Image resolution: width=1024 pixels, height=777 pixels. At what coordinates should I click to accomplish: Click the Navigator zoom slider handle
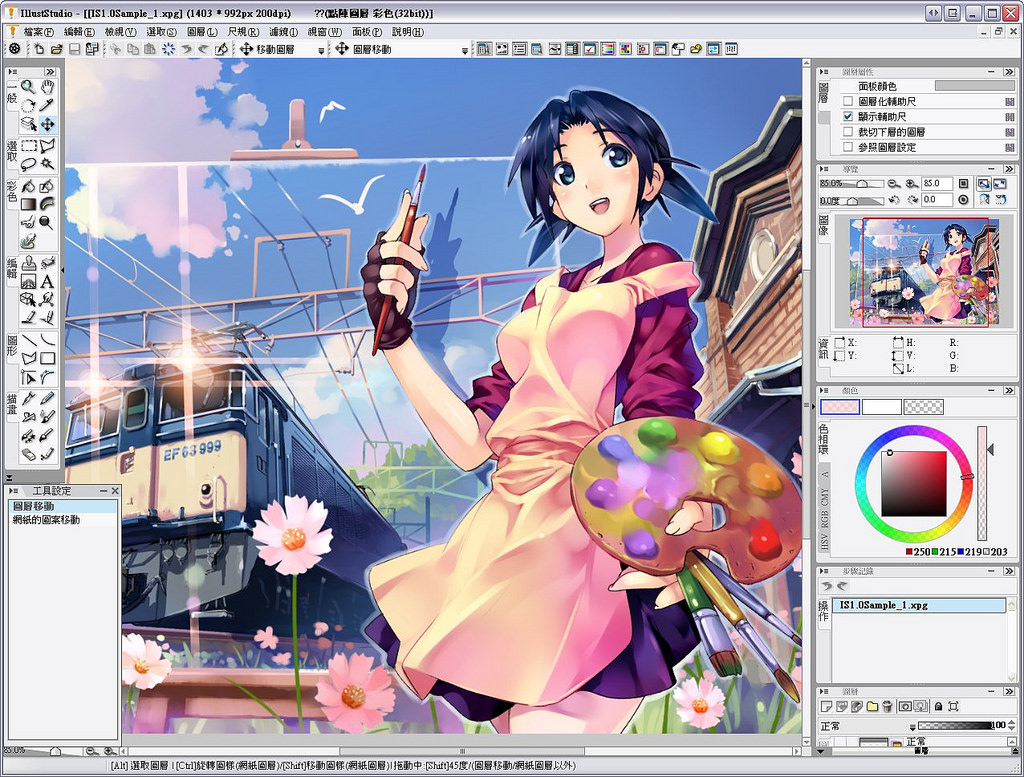click(862, 185)
